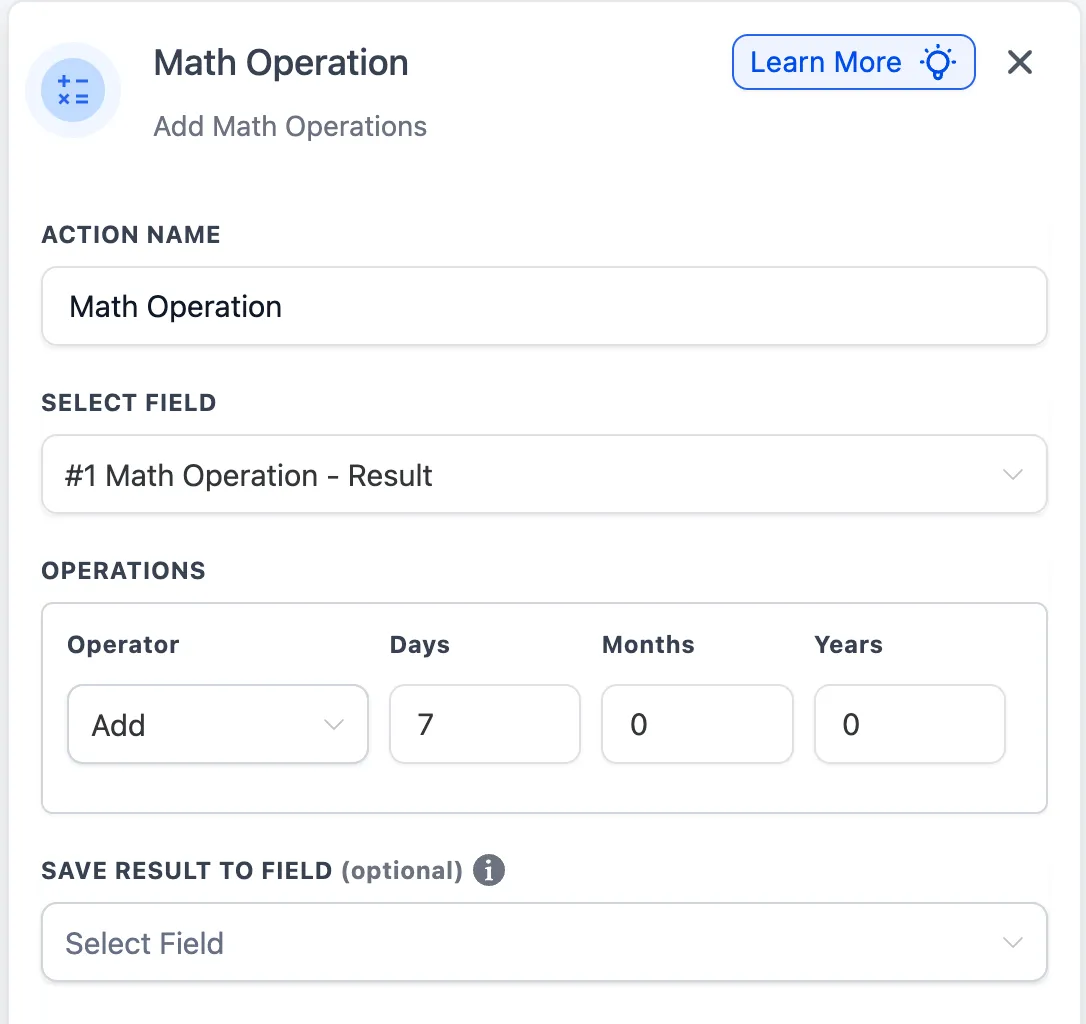Dismiss the dialog with the X
This screenshot has height=1024, width=1086.
(x=1019, y=62)
